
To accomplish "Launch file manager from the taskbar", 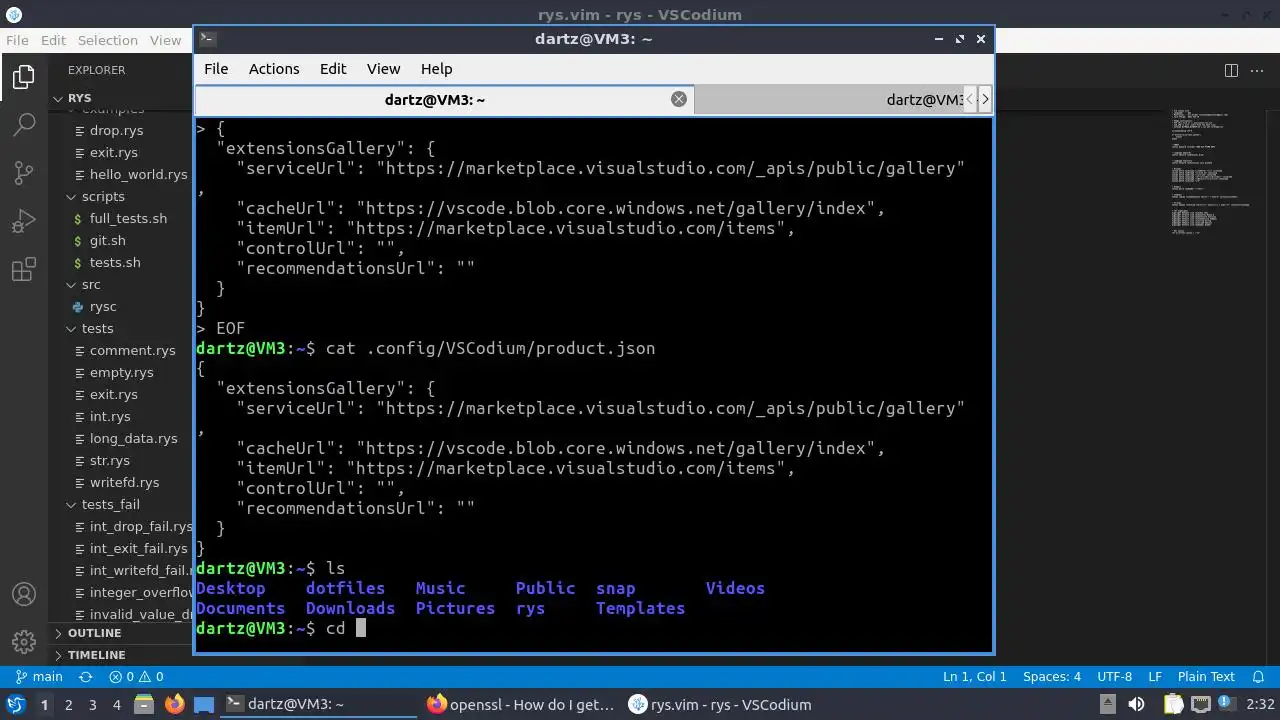I will [143, 705].
